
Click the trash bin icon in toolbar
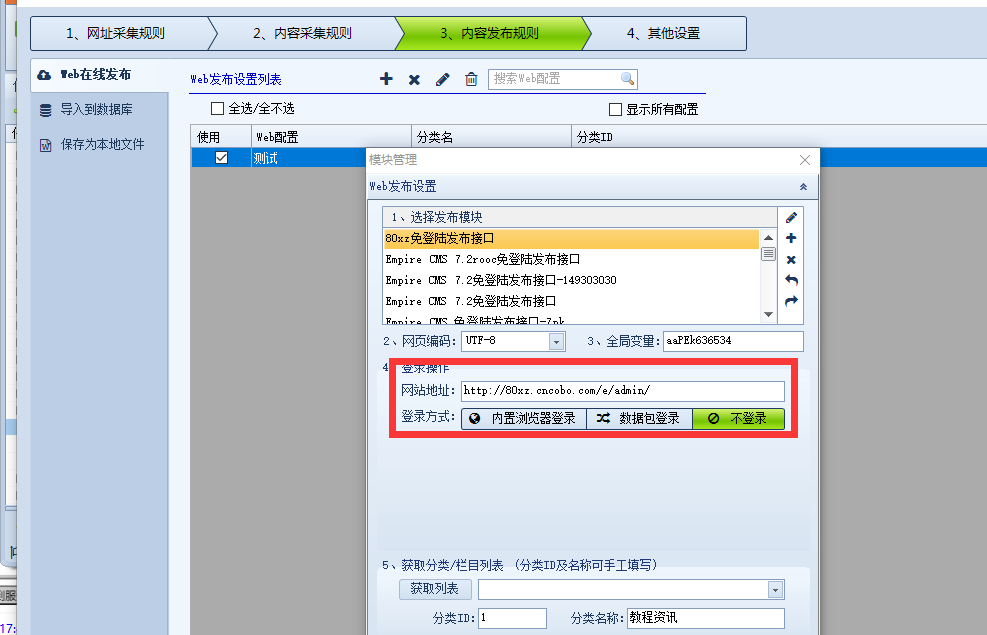tap(471, 79)
